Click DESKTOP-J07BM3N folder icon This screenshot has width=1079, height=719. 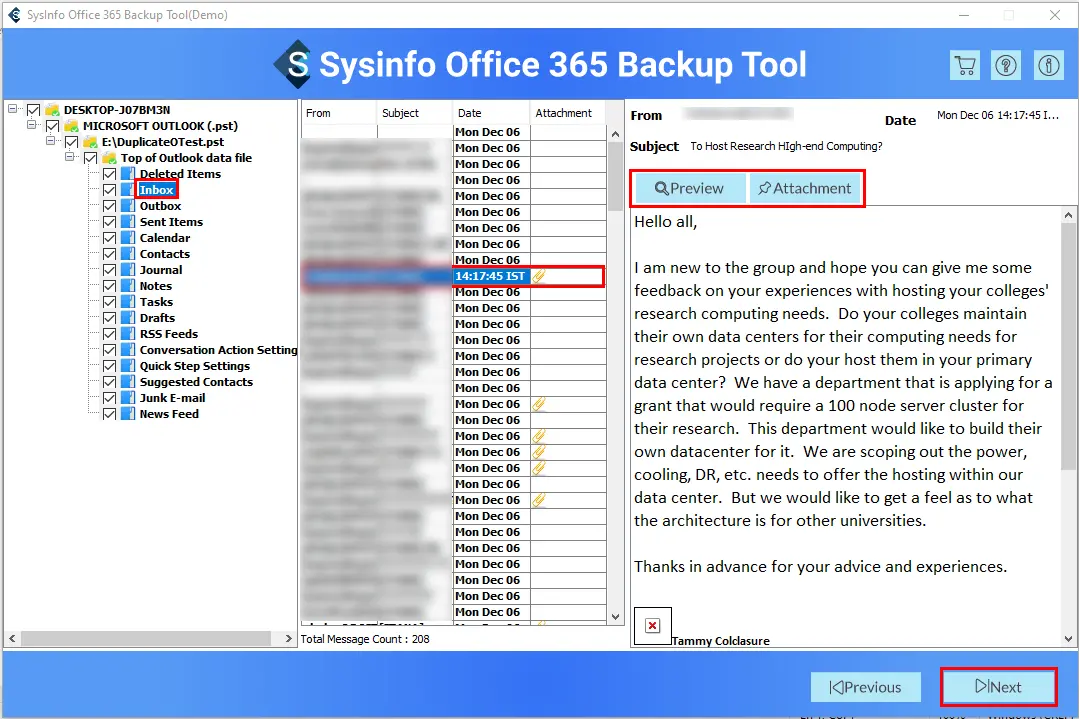[x=52, y=109]
